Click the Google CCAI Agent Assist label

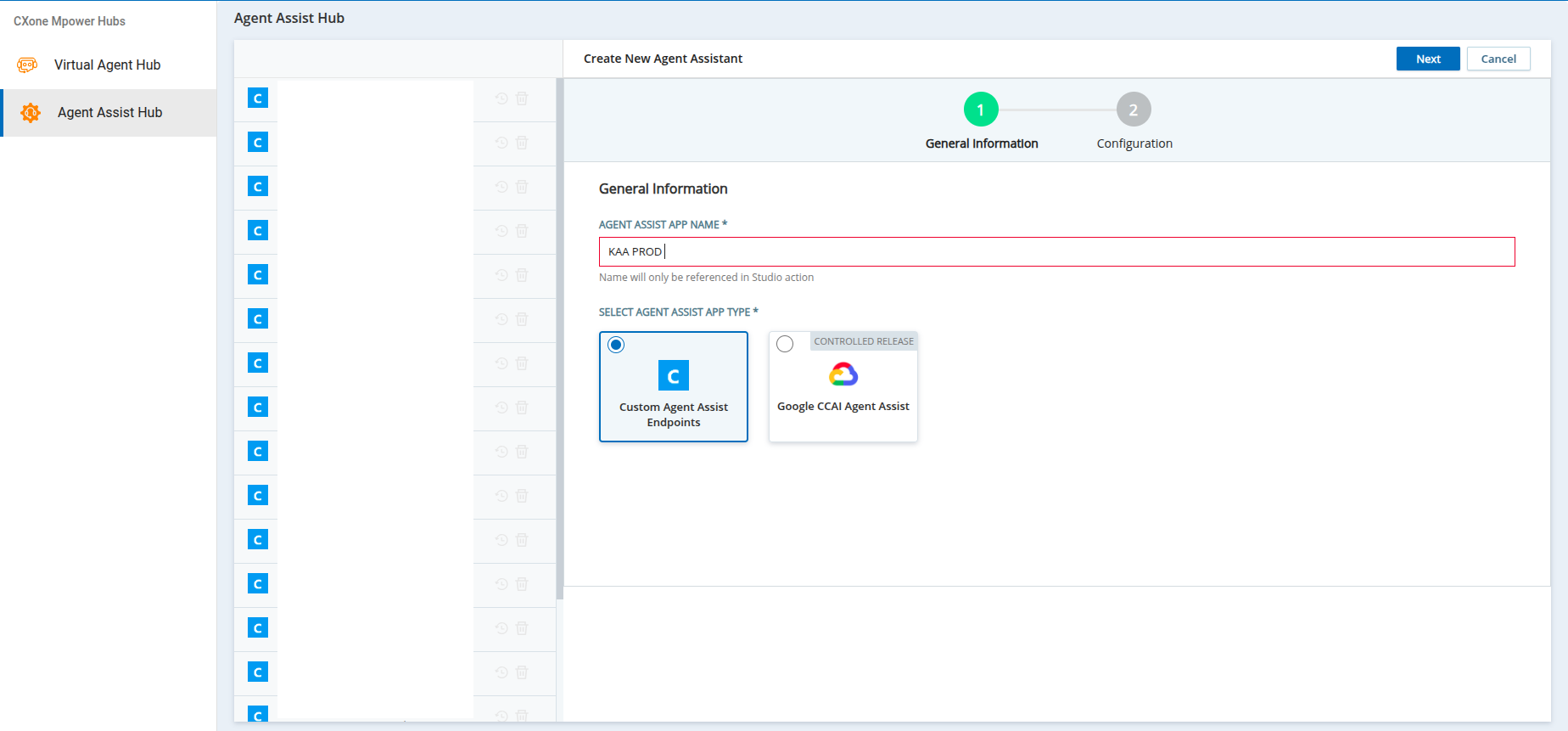coord(843,407)
